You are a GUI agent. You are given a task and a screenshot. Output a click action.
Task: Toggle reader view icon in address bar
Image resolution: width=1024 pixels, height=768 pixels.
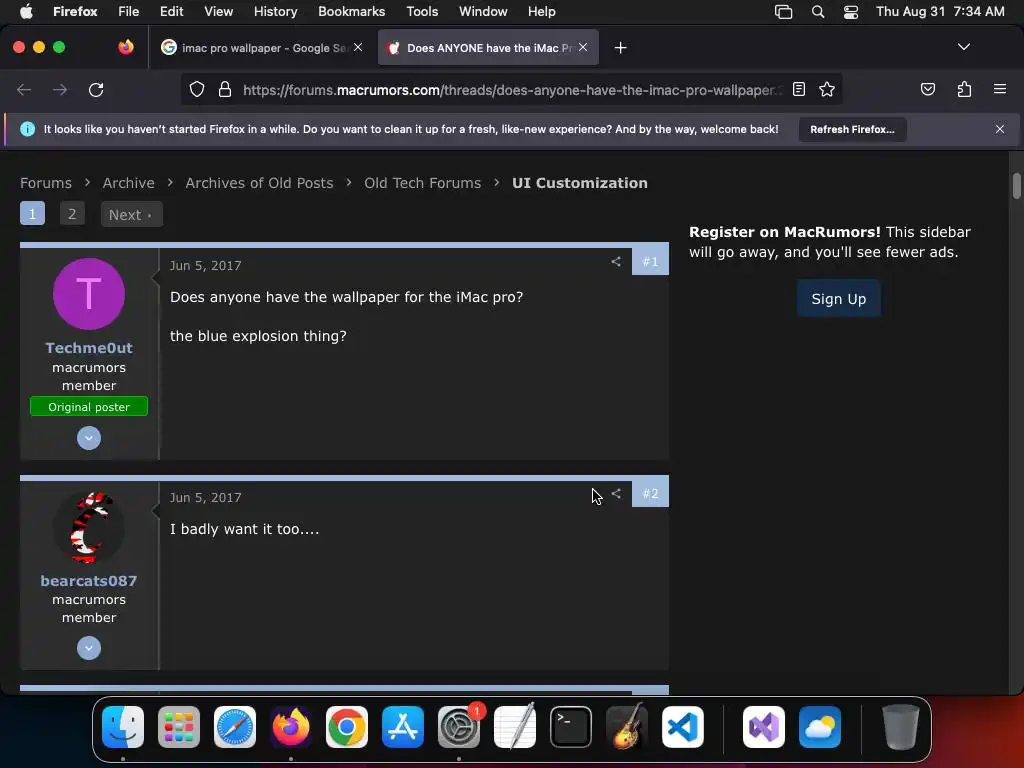tap(799, 89)
